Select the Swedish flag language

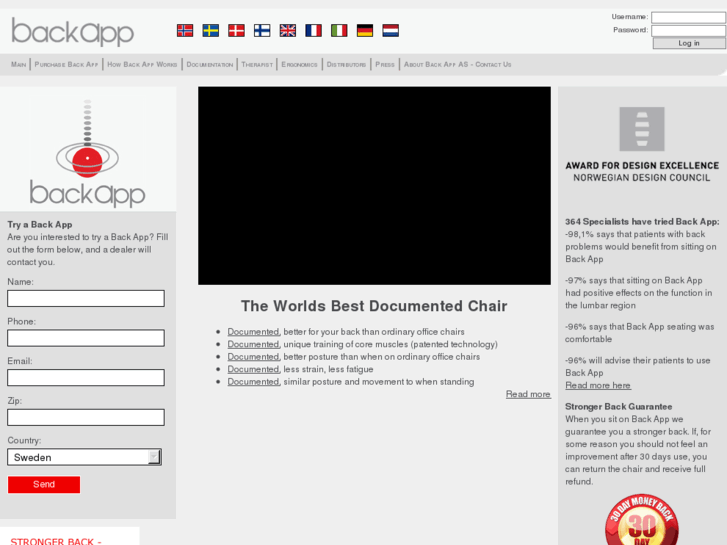tap(210, 31)
